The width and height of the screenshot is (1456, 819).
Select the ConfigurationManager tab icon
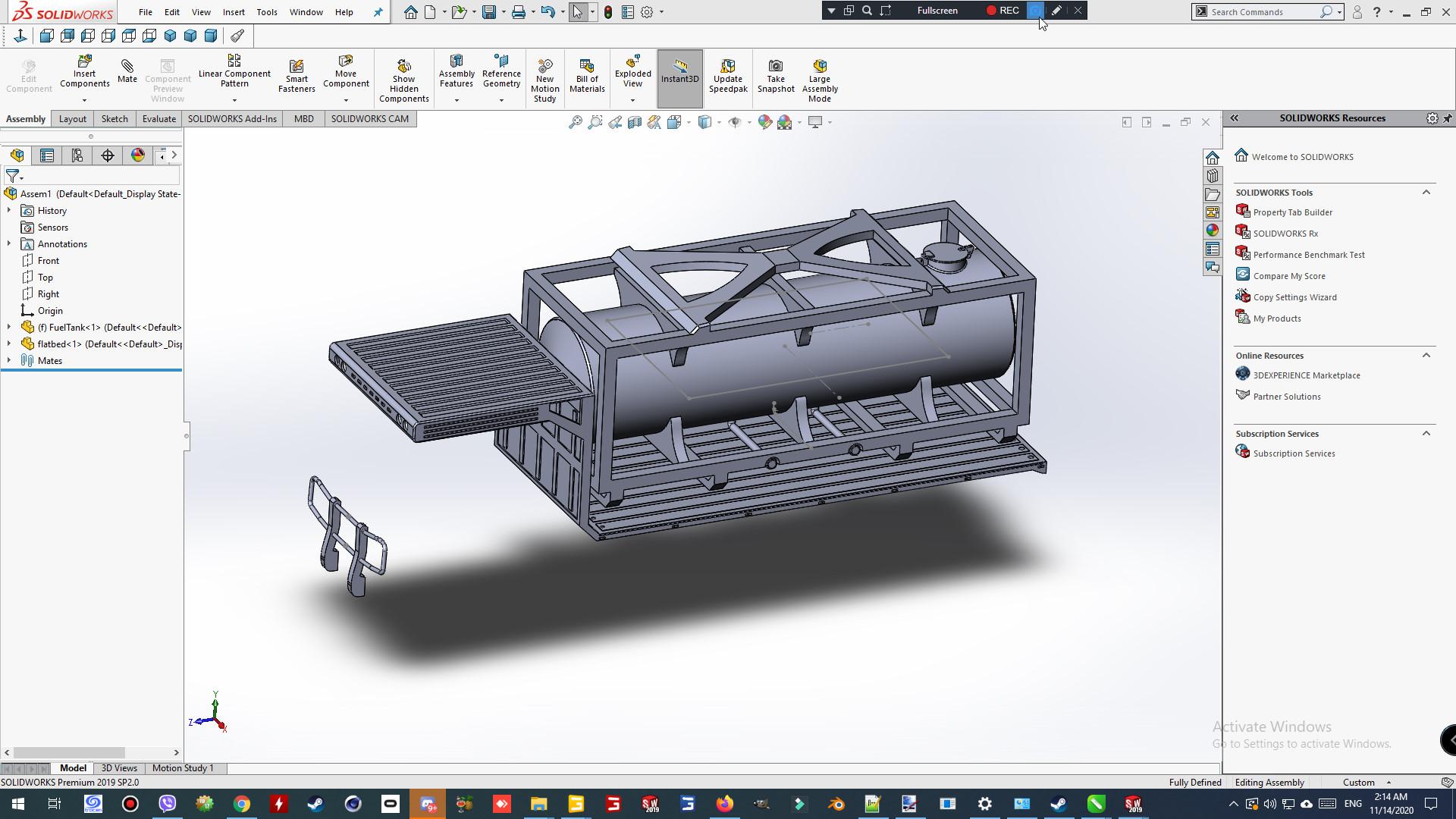(77, 155)
